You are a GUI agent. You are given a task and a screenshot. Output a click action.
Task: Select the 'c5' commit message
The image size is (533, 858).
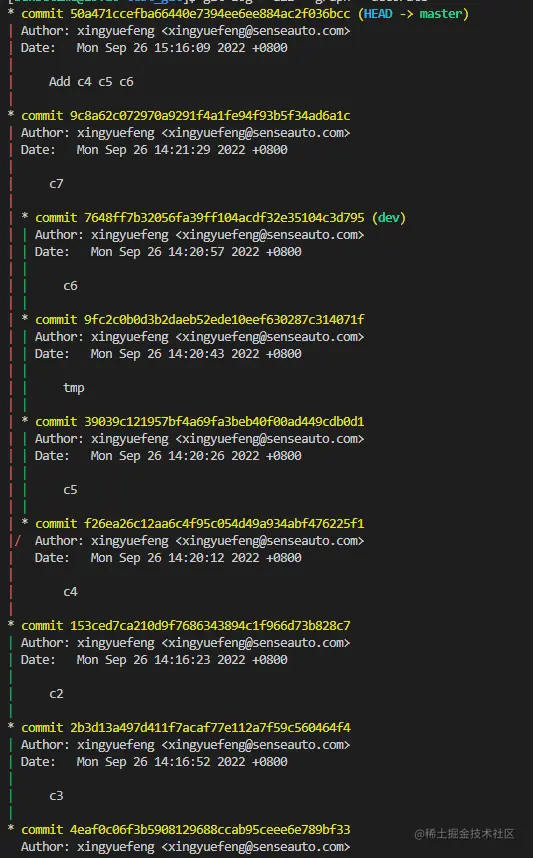coord(71,490)
